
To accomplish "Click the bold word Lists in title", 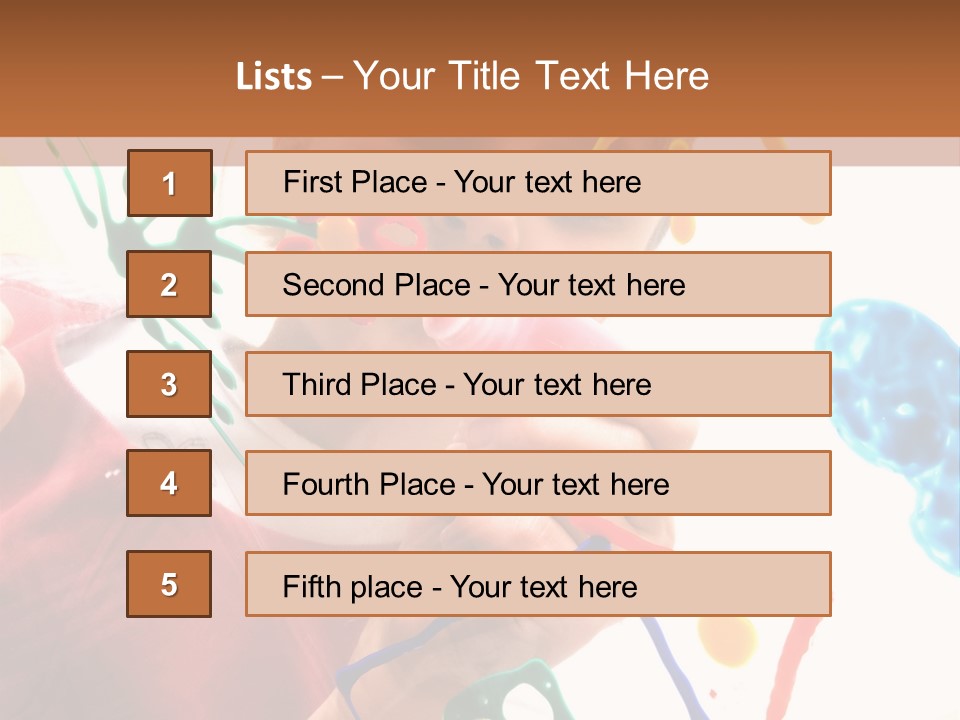I will 274,77.
